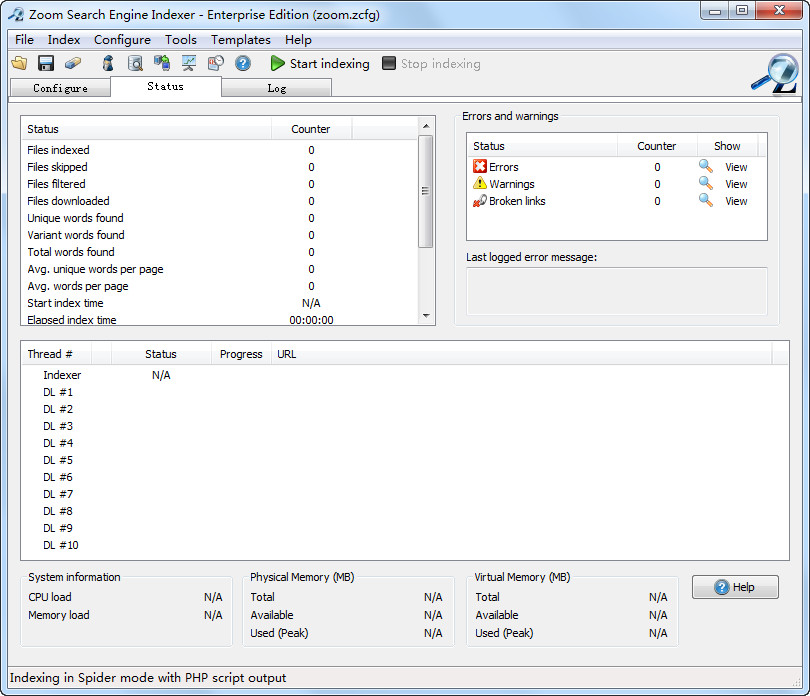
Task: Click the magnifier icon next to Errors
Action: (704, 167)
